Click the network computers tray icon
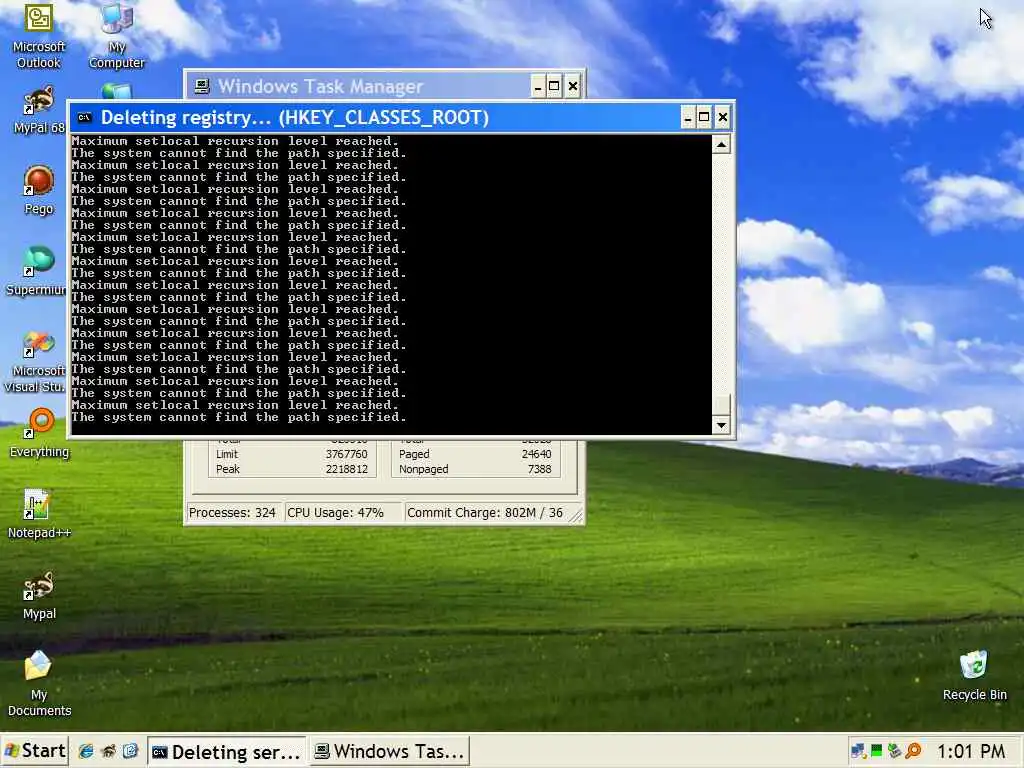 (x=859, y=752)
